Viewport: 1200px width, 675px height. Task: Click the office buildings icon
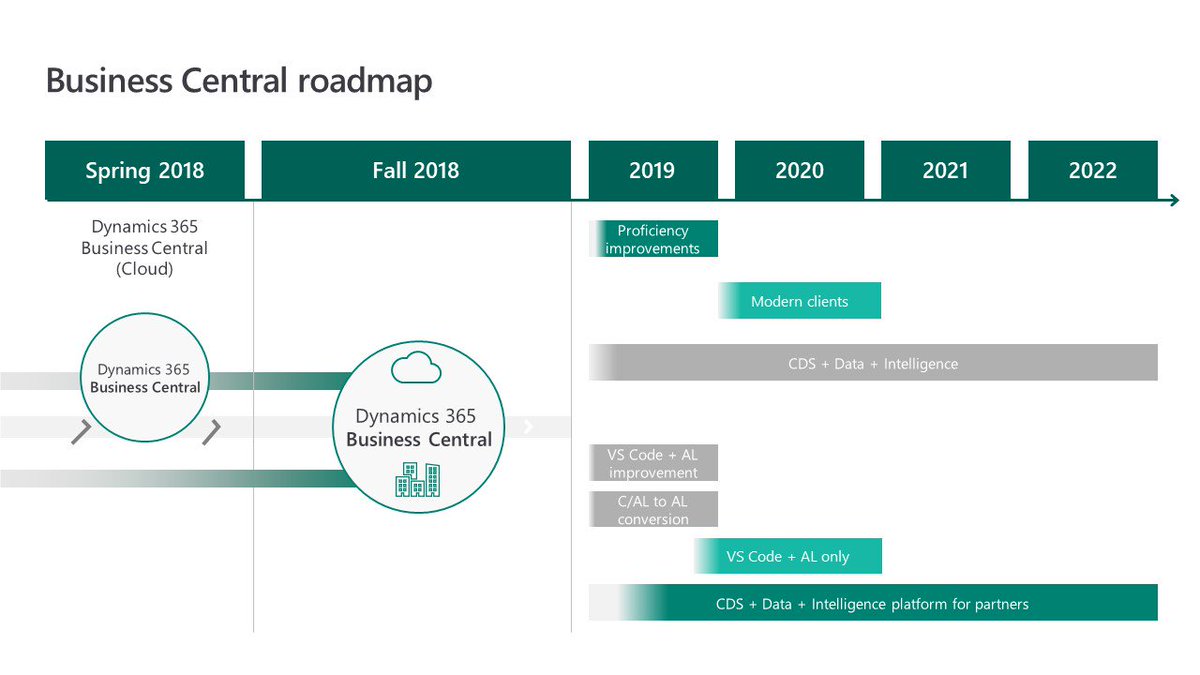click(x=416, y=480)
